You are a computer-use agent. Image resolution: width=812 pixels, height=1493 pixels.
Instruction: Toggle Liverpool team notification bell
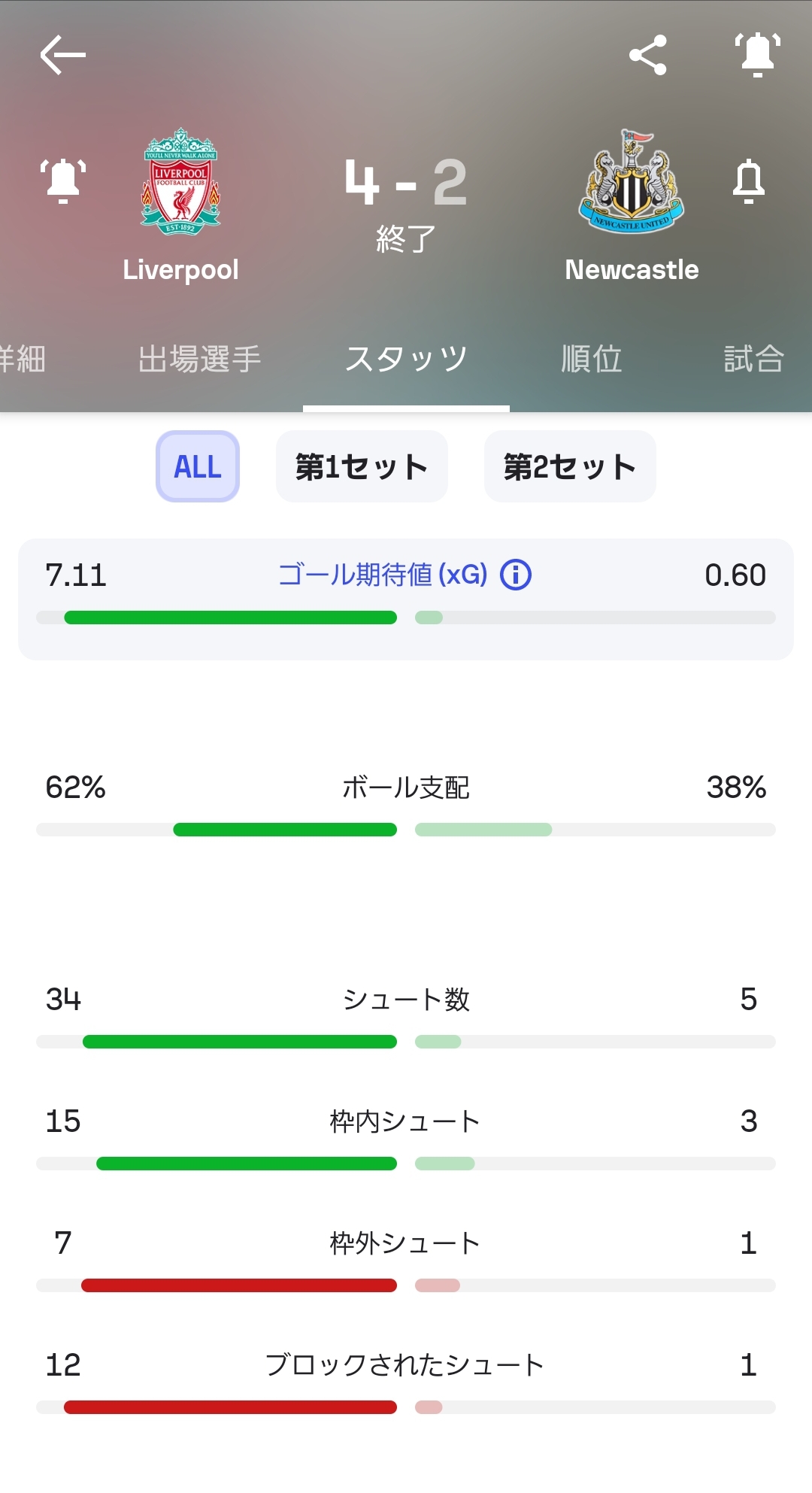click(63, 181)
